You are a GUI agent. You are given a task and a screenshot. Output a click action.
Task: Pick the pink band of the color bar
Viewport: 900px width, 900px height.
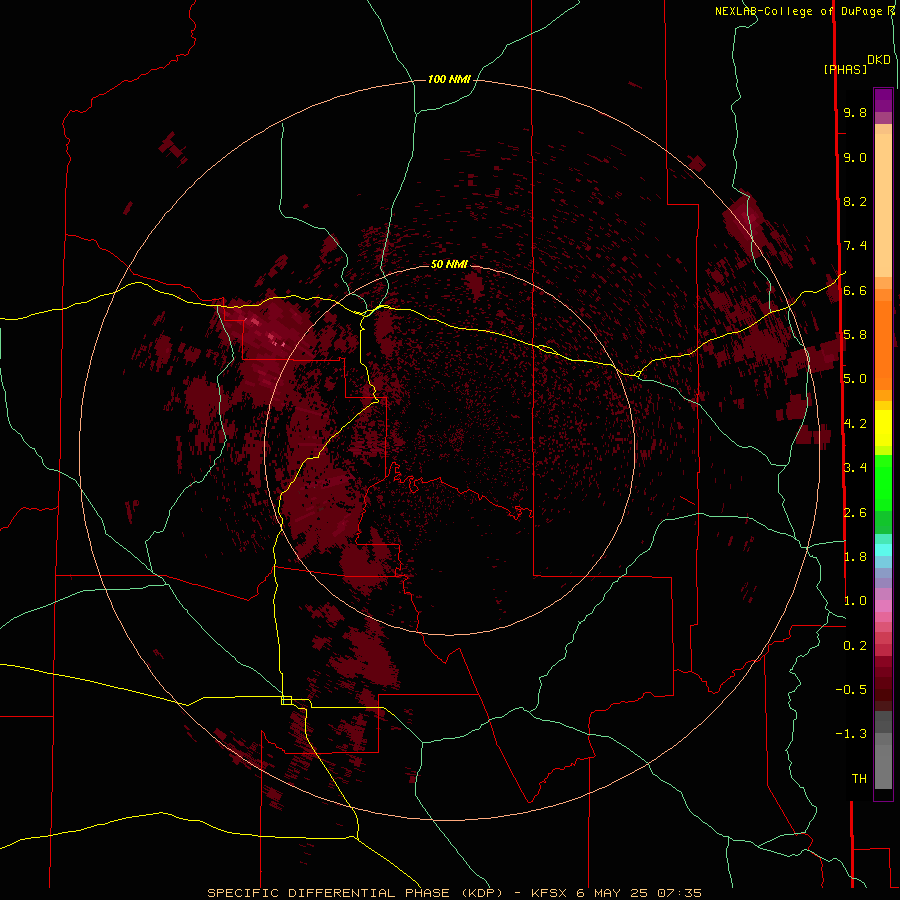coord(883,606)
